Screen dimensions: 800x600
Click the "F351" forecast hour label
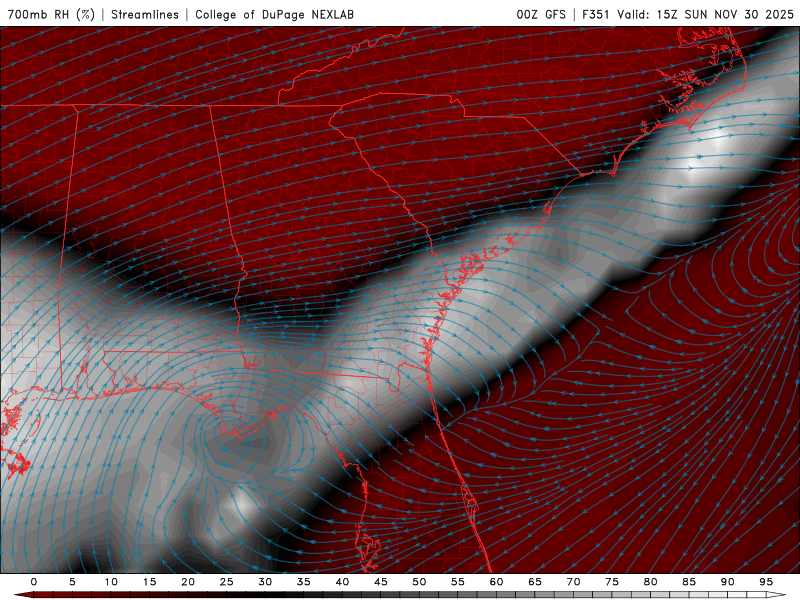595,14
